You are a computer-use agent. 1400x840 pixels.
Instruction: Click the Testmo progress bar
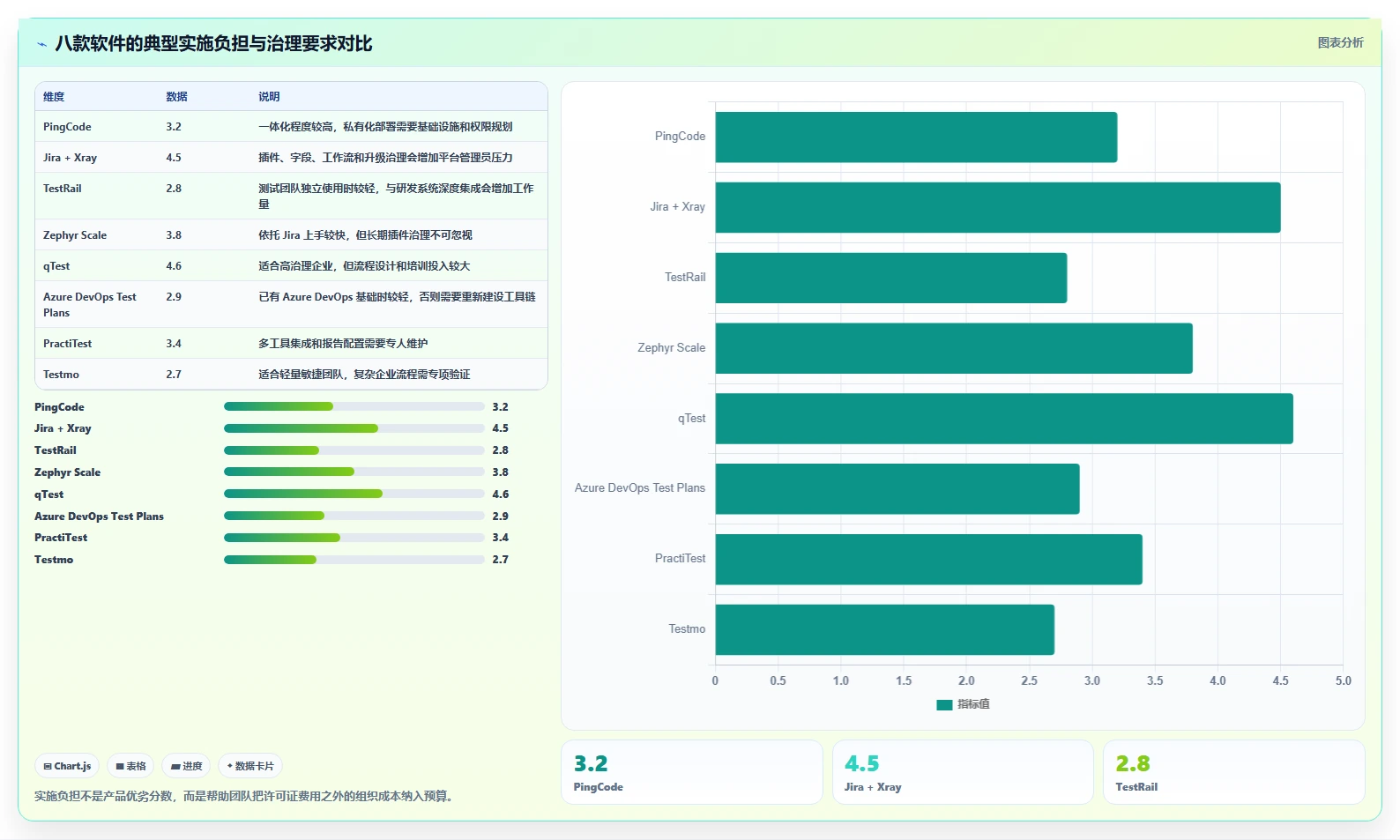354,560
